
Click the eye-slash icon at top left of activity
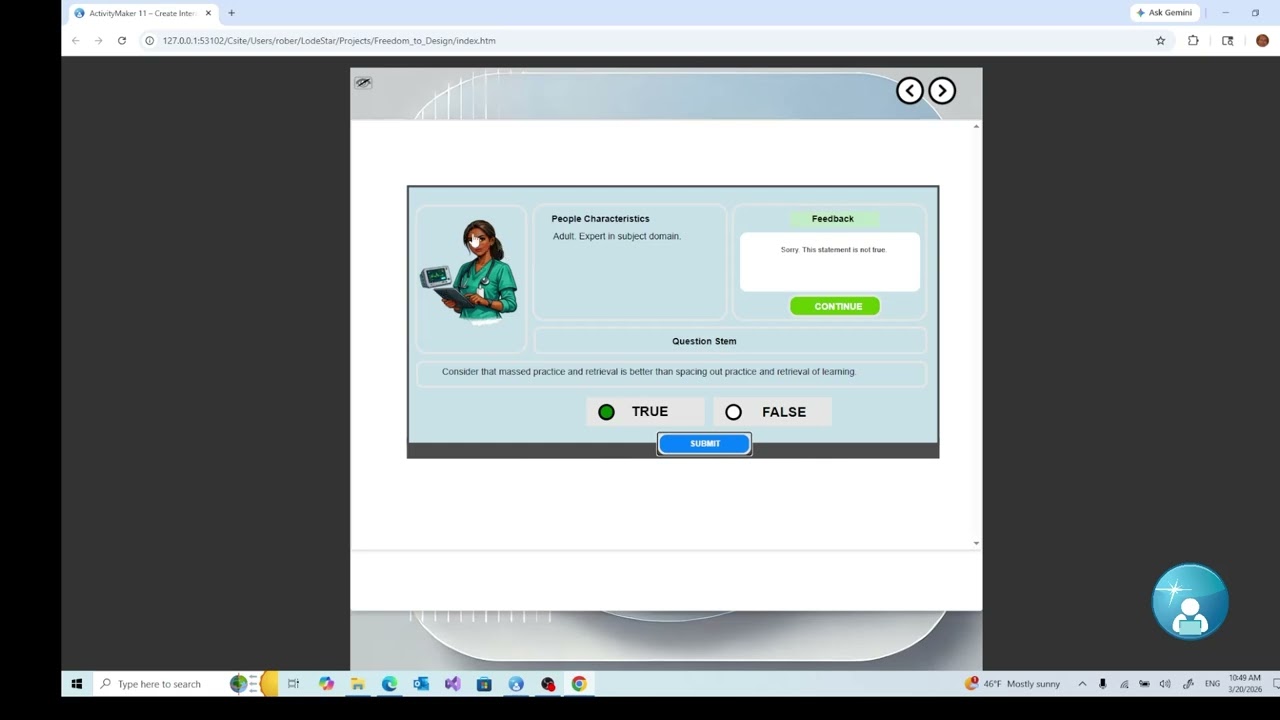363,83
